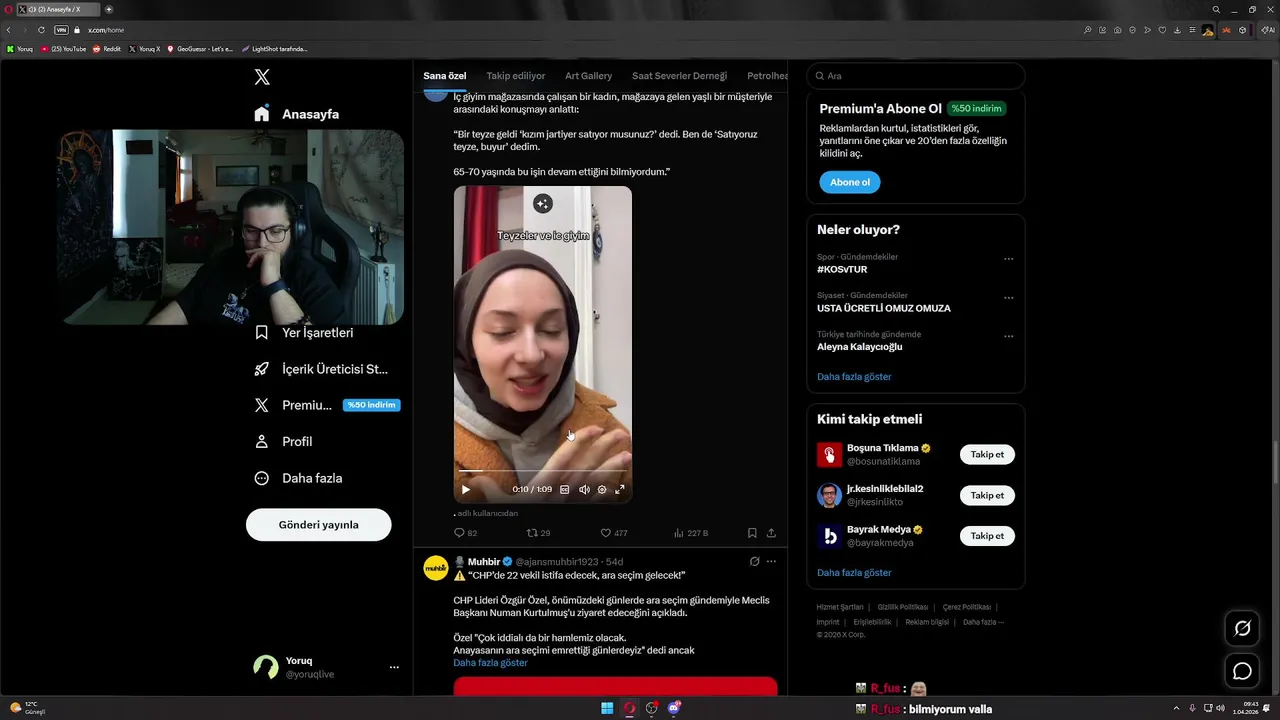Open the YouTube bookmark
Image resolution: width=1280 pixels, height=720 pixels.
(x=63, y=48)
